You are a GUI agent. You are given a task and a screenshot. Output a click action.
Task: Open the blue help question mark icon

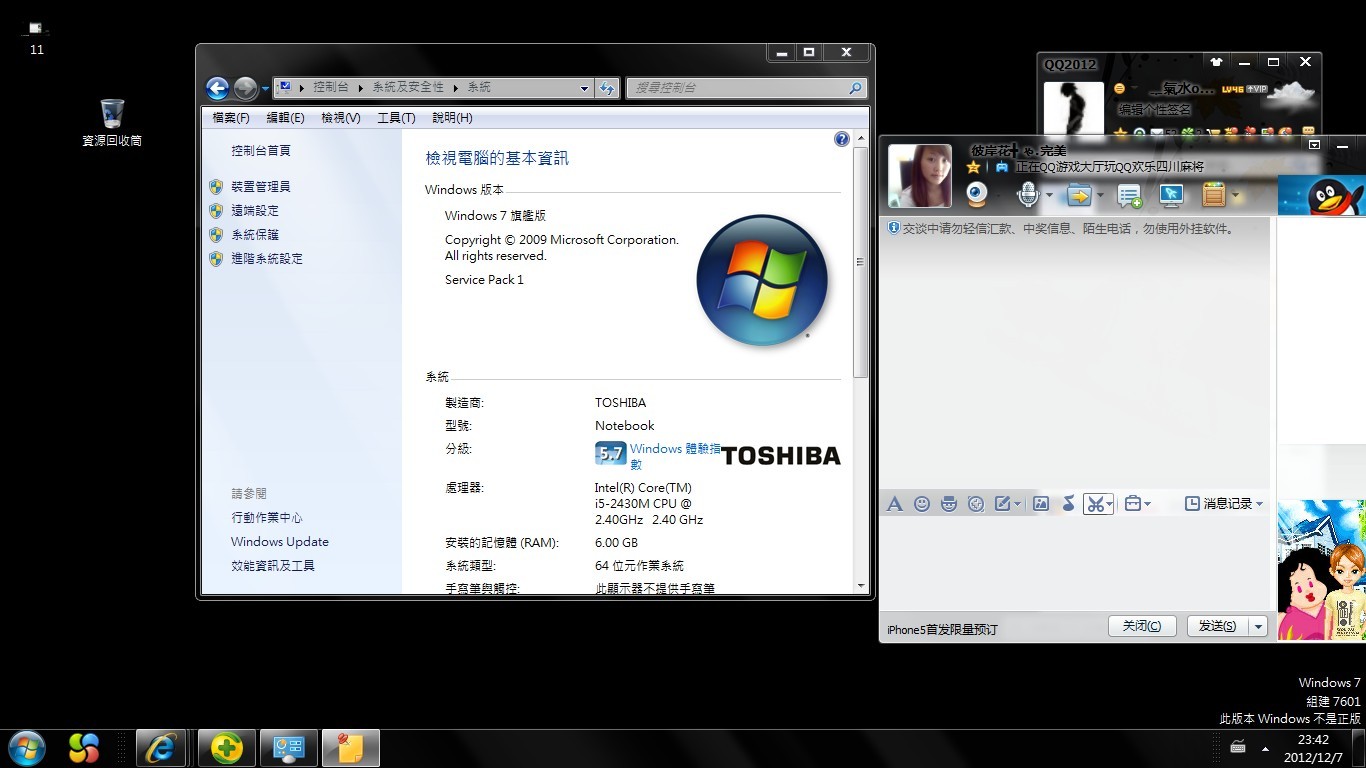tap(842, 139)
